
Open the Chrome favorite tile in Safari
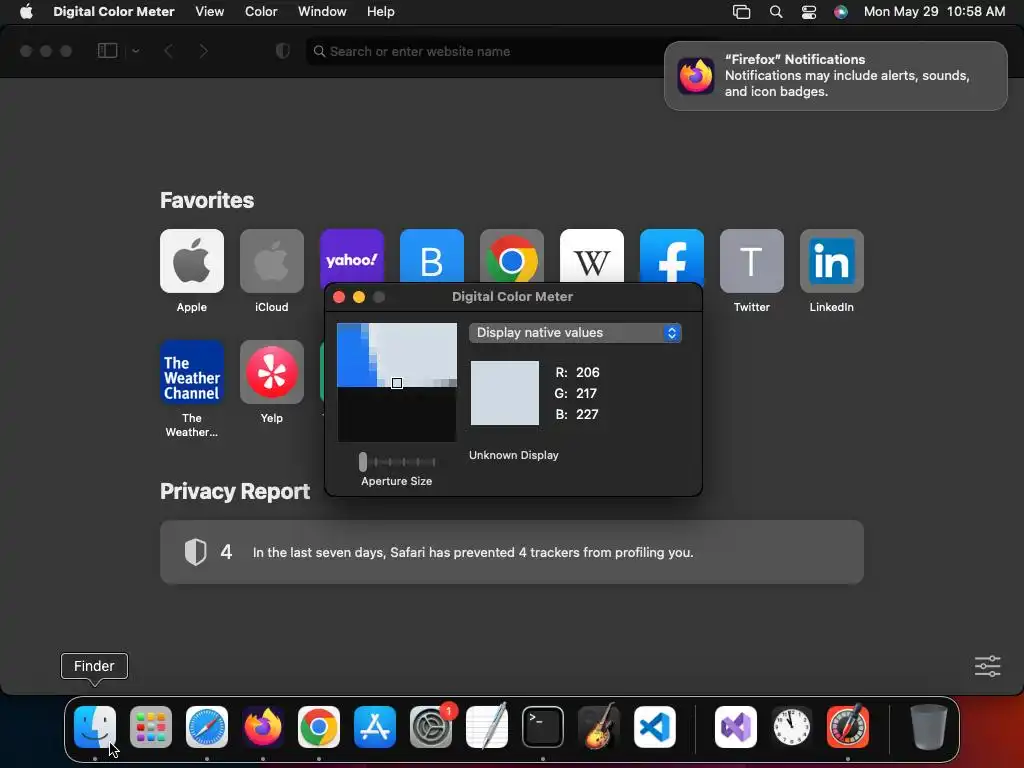point(512,256)
